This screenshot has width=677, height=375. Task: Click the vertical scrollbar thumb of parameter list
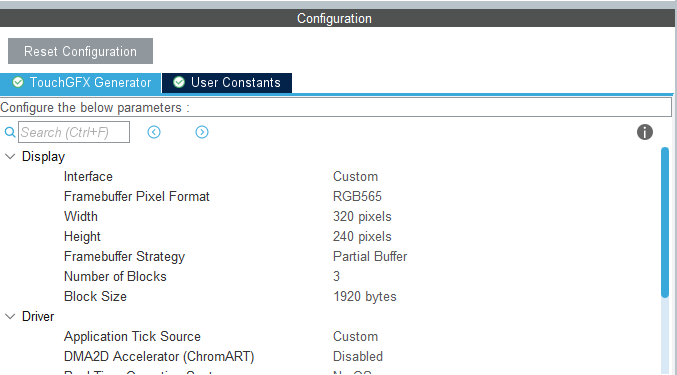pos(665,222)
